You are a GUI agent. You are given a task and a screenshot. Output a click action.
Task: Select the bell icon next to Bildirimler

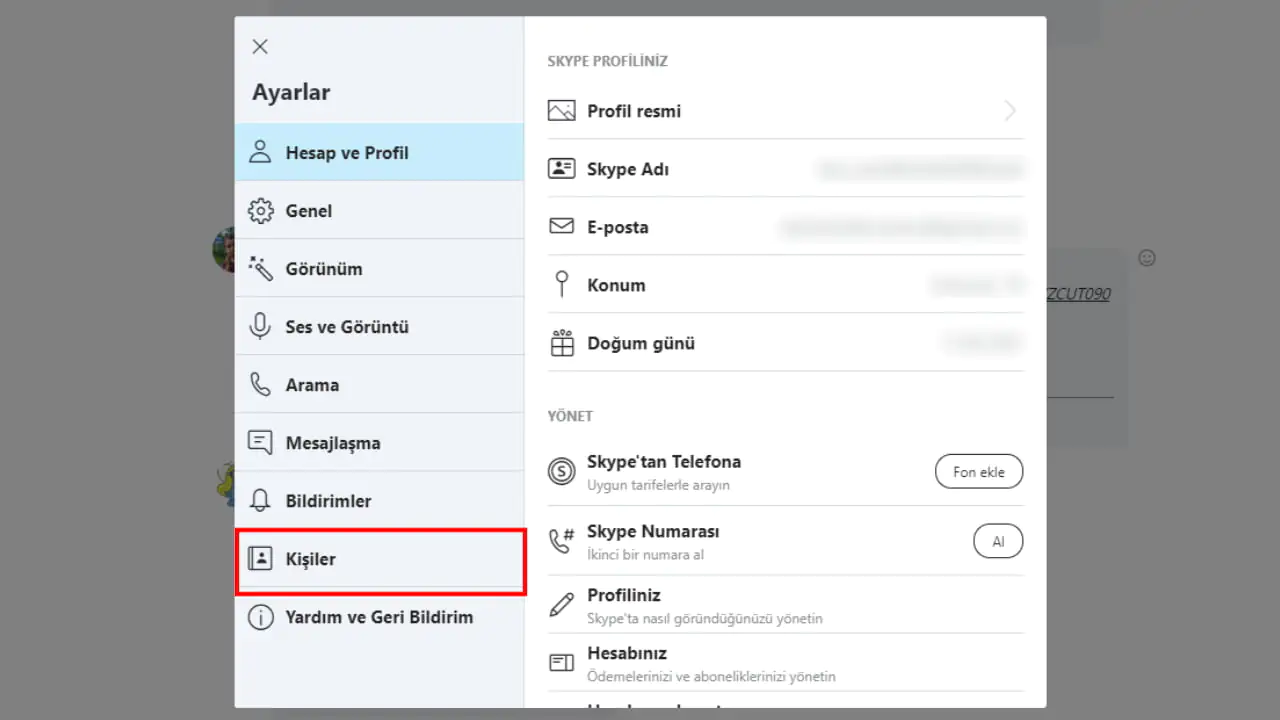point(260,500)
